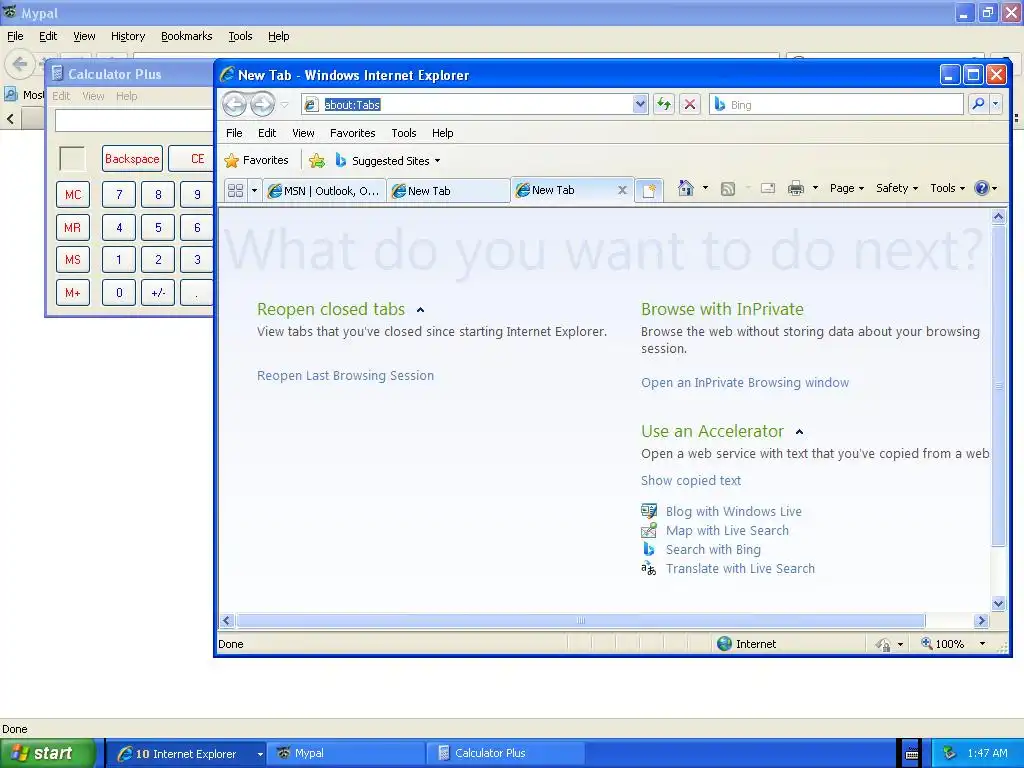Open Suggested Sites dropdown

coord(438,161)
